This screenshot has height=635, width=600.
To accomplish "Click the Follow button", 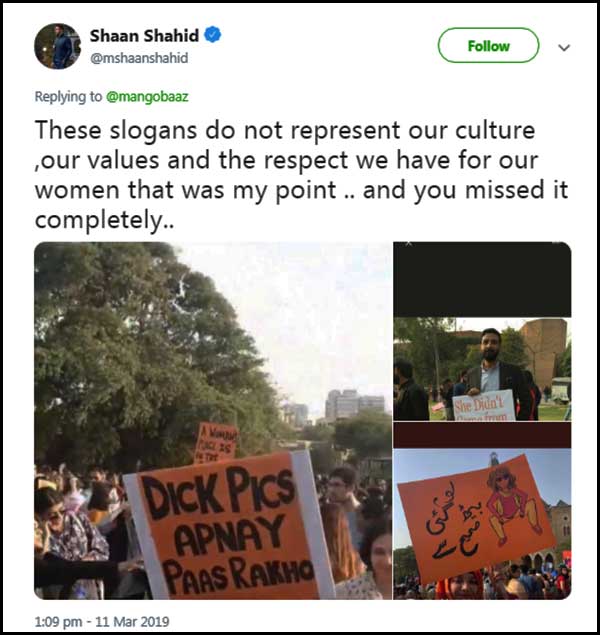I will coord(488,45).
